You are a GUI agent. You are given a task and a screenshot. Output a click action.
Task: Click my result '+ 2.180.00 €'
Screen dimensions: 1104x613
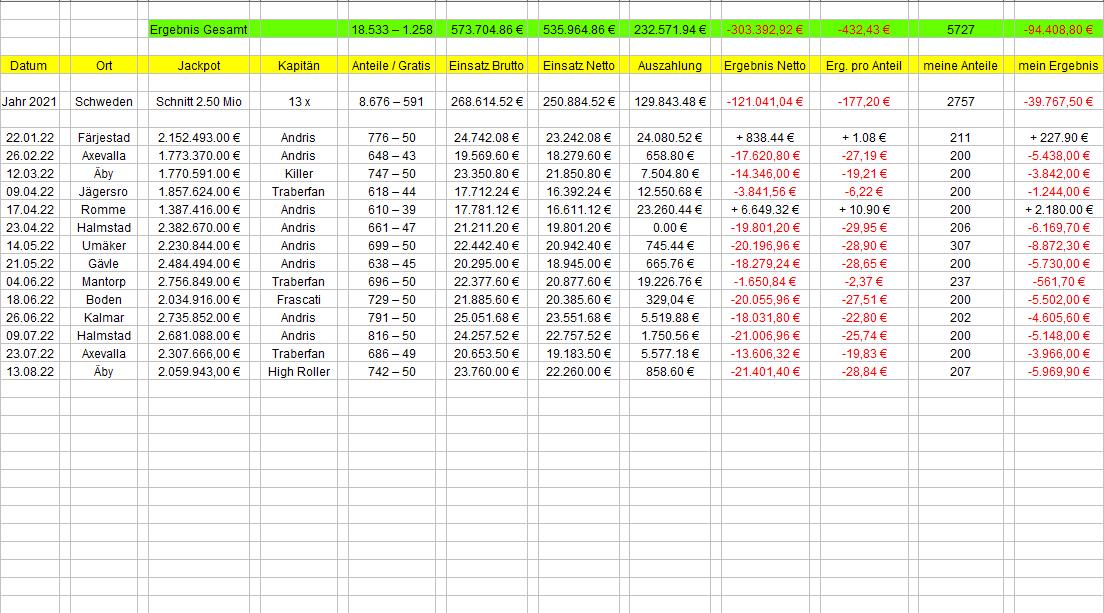[x=1058, y=210]
